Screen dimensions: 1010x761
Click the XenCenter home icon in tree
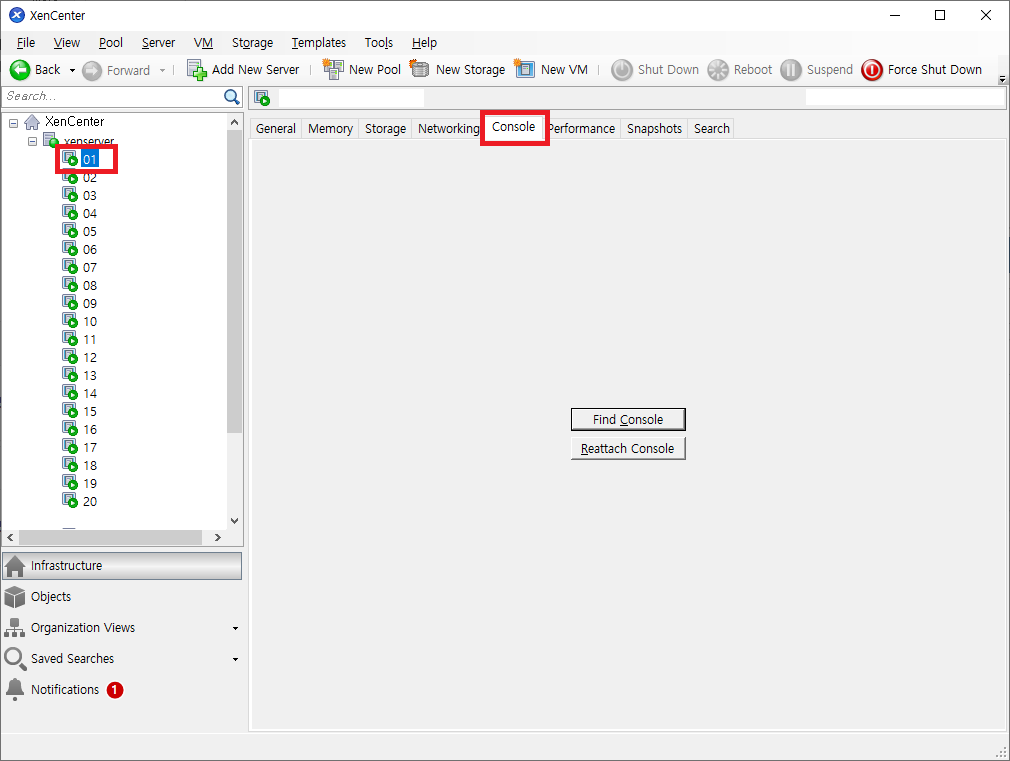[x=32, y=122]
